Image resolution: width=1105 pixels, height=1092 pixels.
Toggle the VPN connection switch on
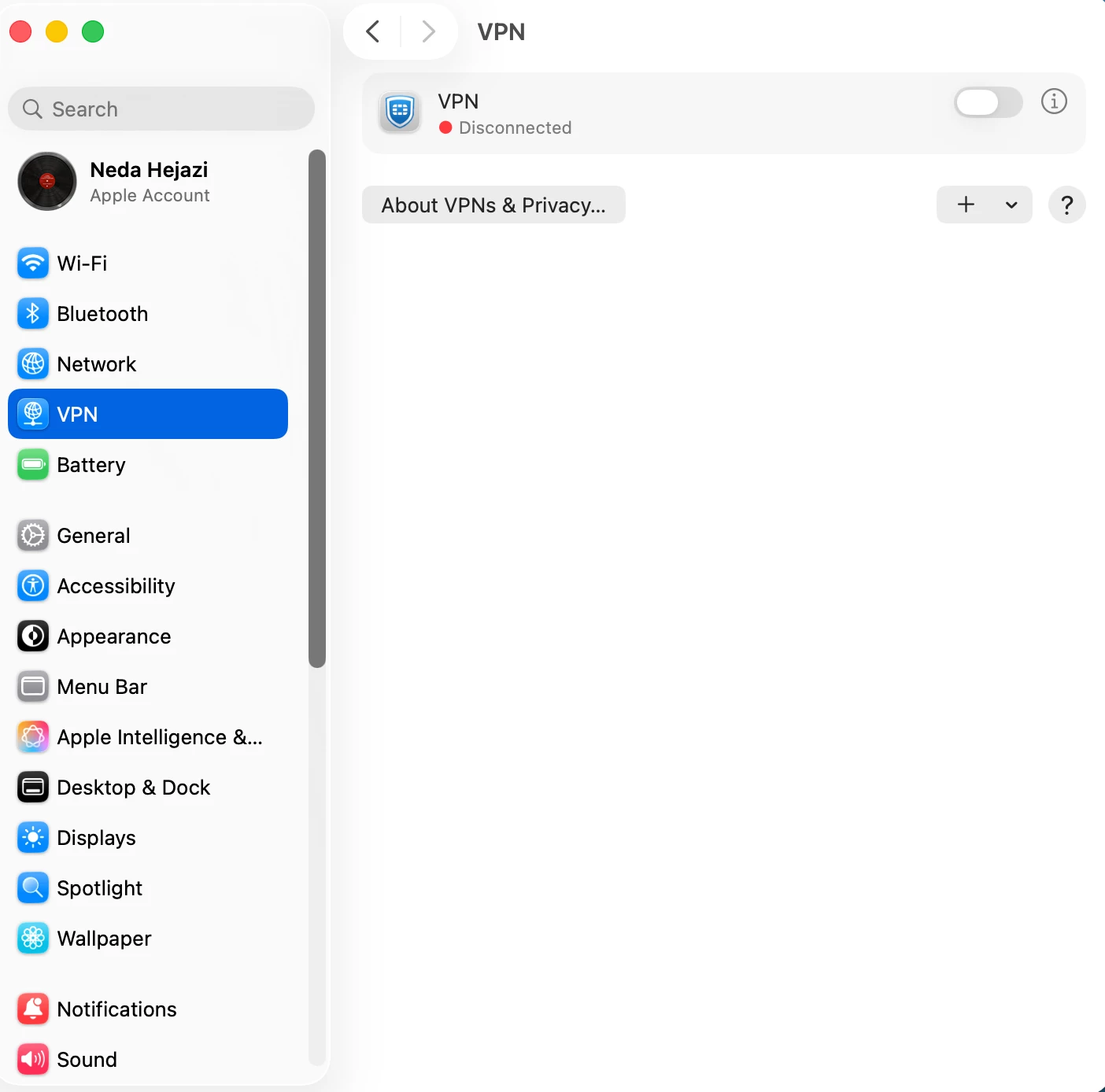point(989,102)
